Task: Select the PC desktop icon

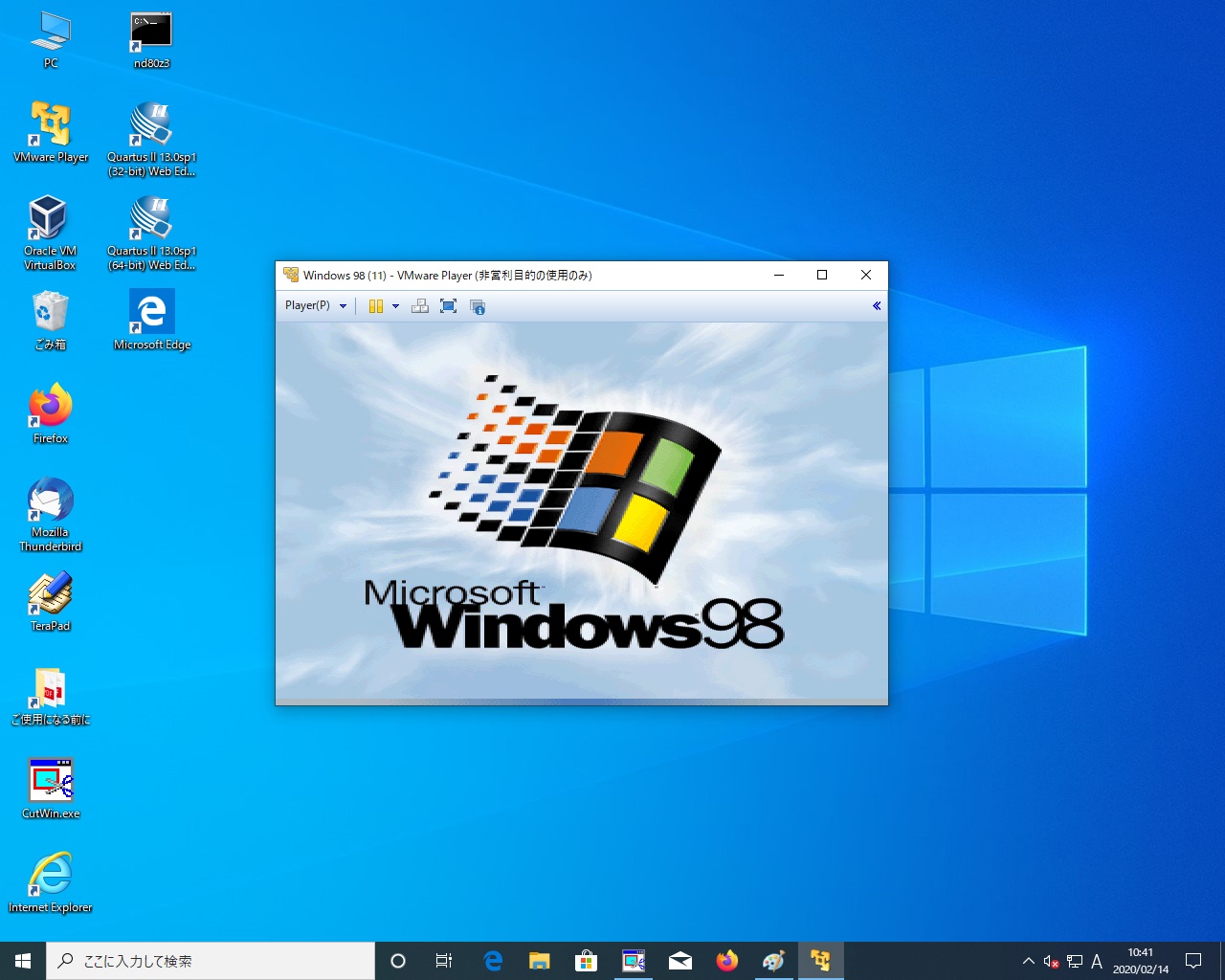Action: coord(51,41)
